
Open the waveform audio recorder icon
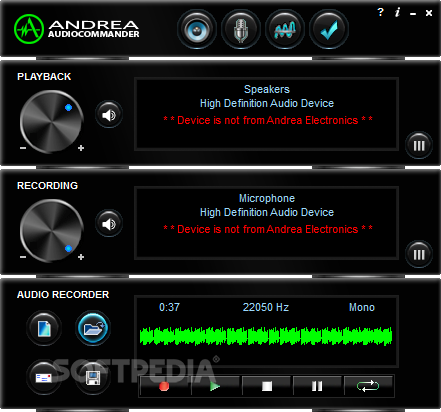pos(285,29)
